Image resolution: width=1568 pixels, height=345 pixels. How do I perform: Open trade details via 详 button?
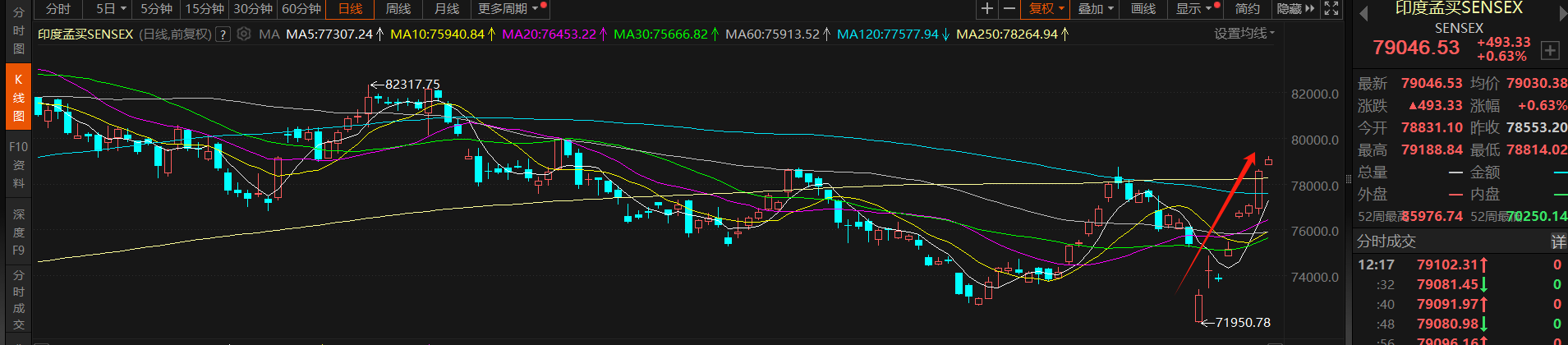coord(1557,241)
